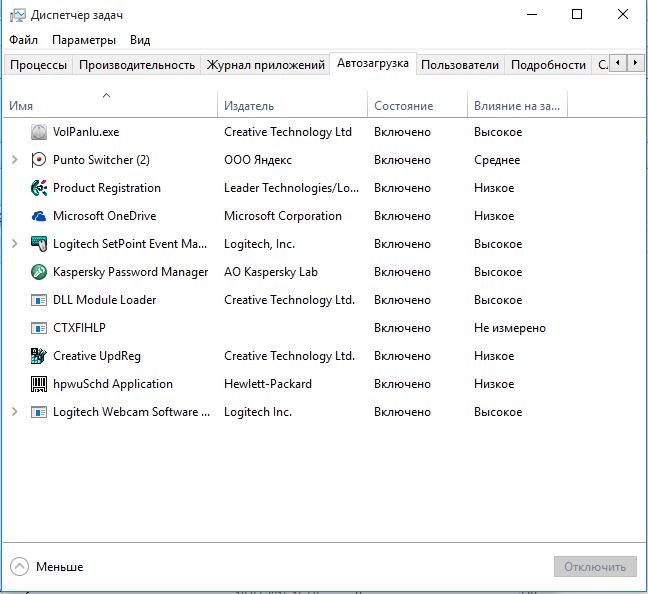Select the Creative UpdReg icon
Screen dimensions: 648x594
click(x=39, y=356)
